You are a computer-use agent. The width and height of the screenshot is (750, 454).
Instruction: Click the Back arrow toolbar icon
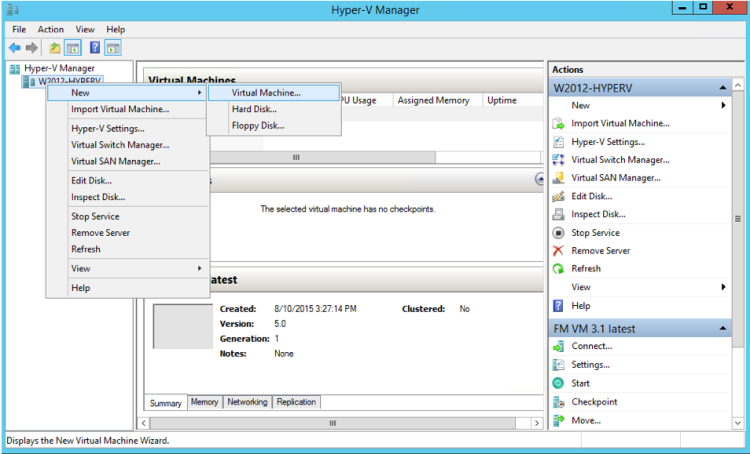[x=15, y=48]
